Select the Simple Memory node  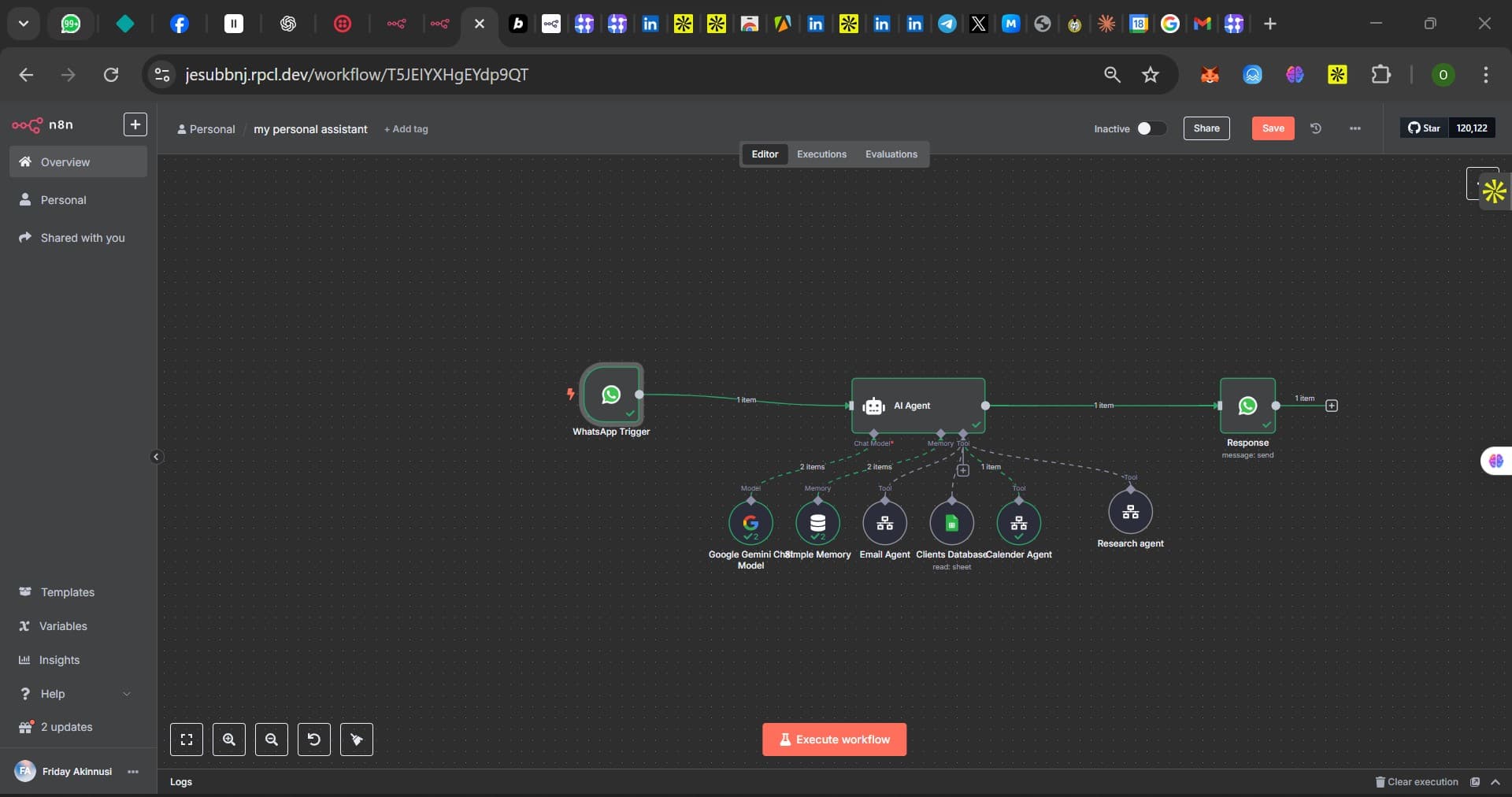817,523
